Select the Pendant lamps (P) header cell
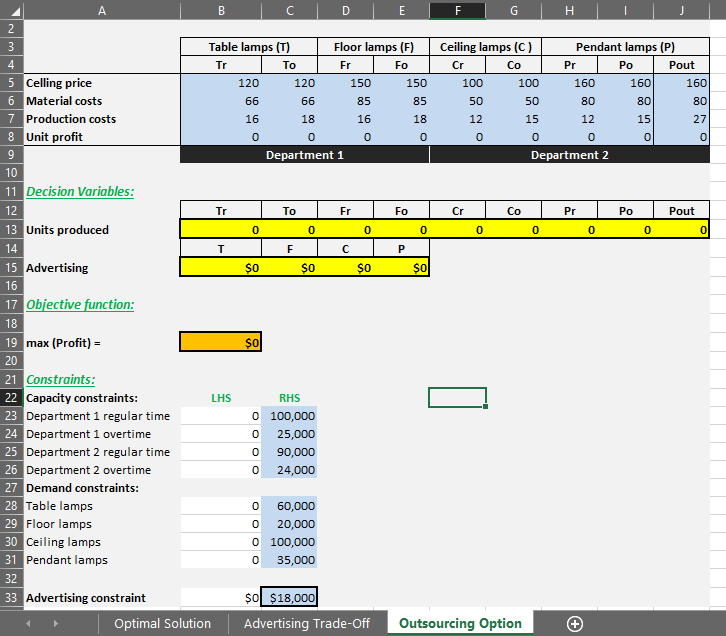This screenshot has width=726, height=636. click(626, 47)
